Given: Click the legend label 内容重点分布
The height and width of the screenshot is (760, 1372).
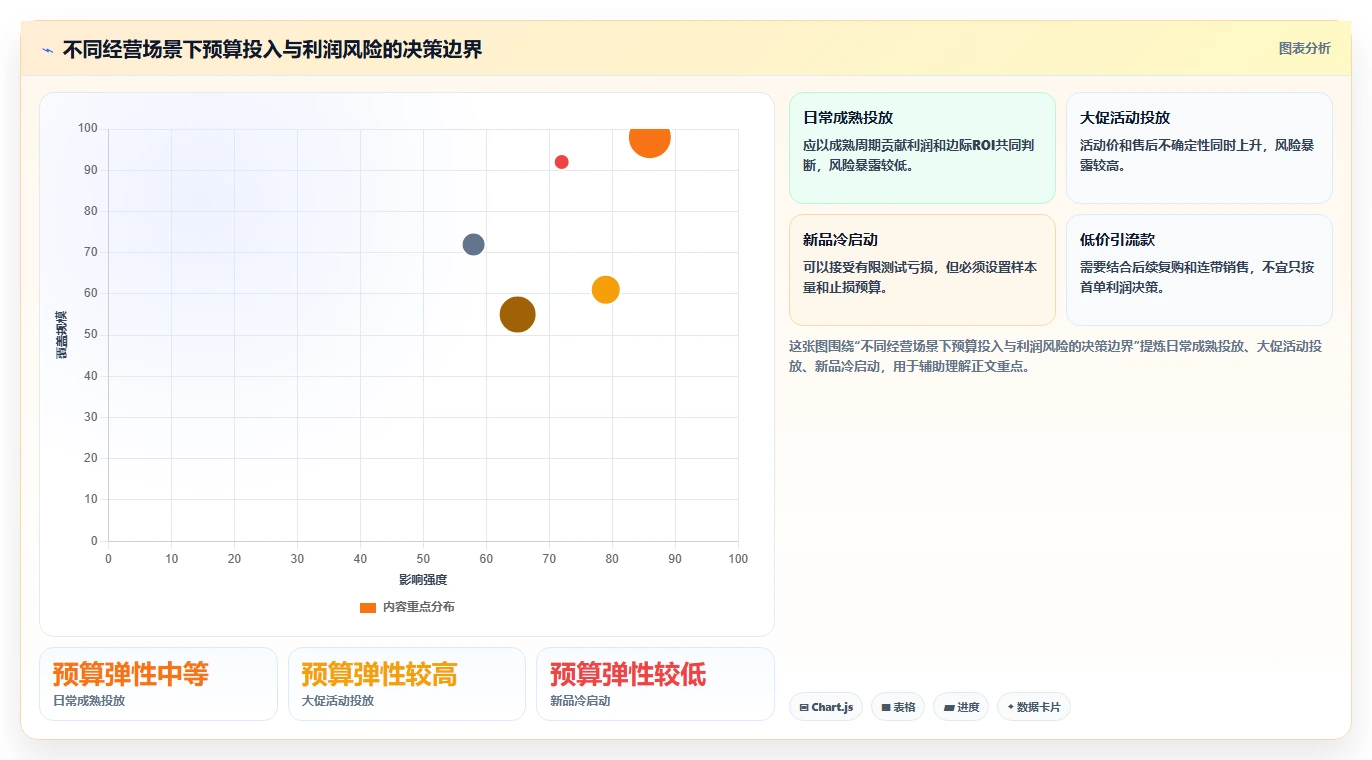Looking at the screenshot, I should [418, 607].
